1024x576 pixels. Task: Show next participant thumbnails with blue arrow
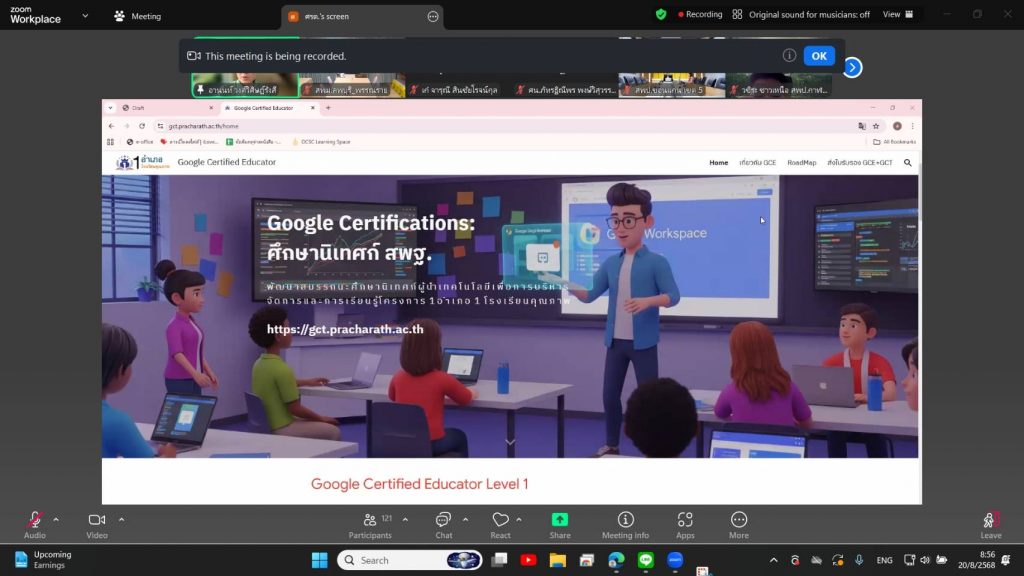(852, 67)
